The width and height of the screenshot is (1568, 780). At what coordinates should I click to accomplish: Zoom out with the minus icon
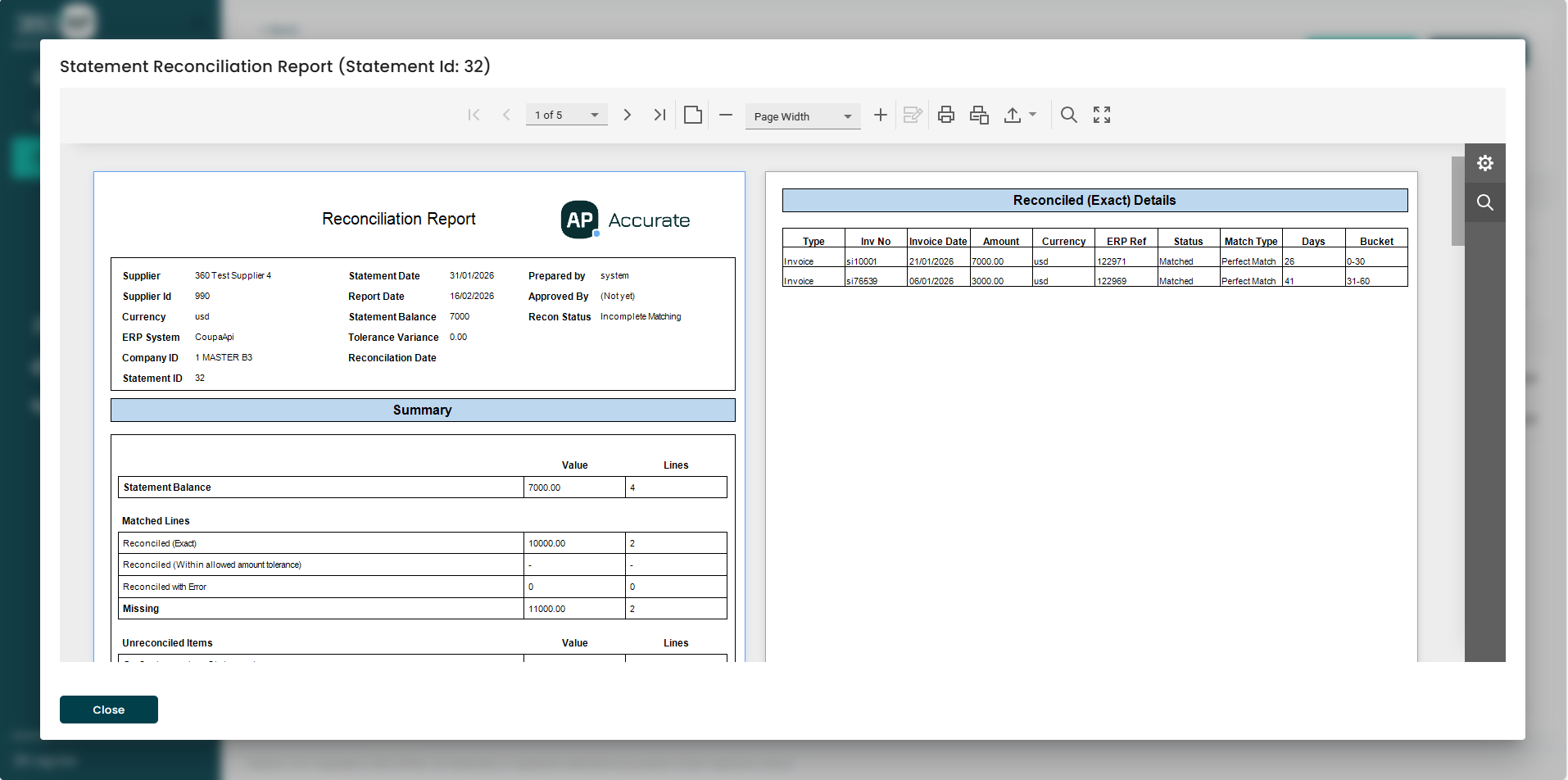pos(725,115)
